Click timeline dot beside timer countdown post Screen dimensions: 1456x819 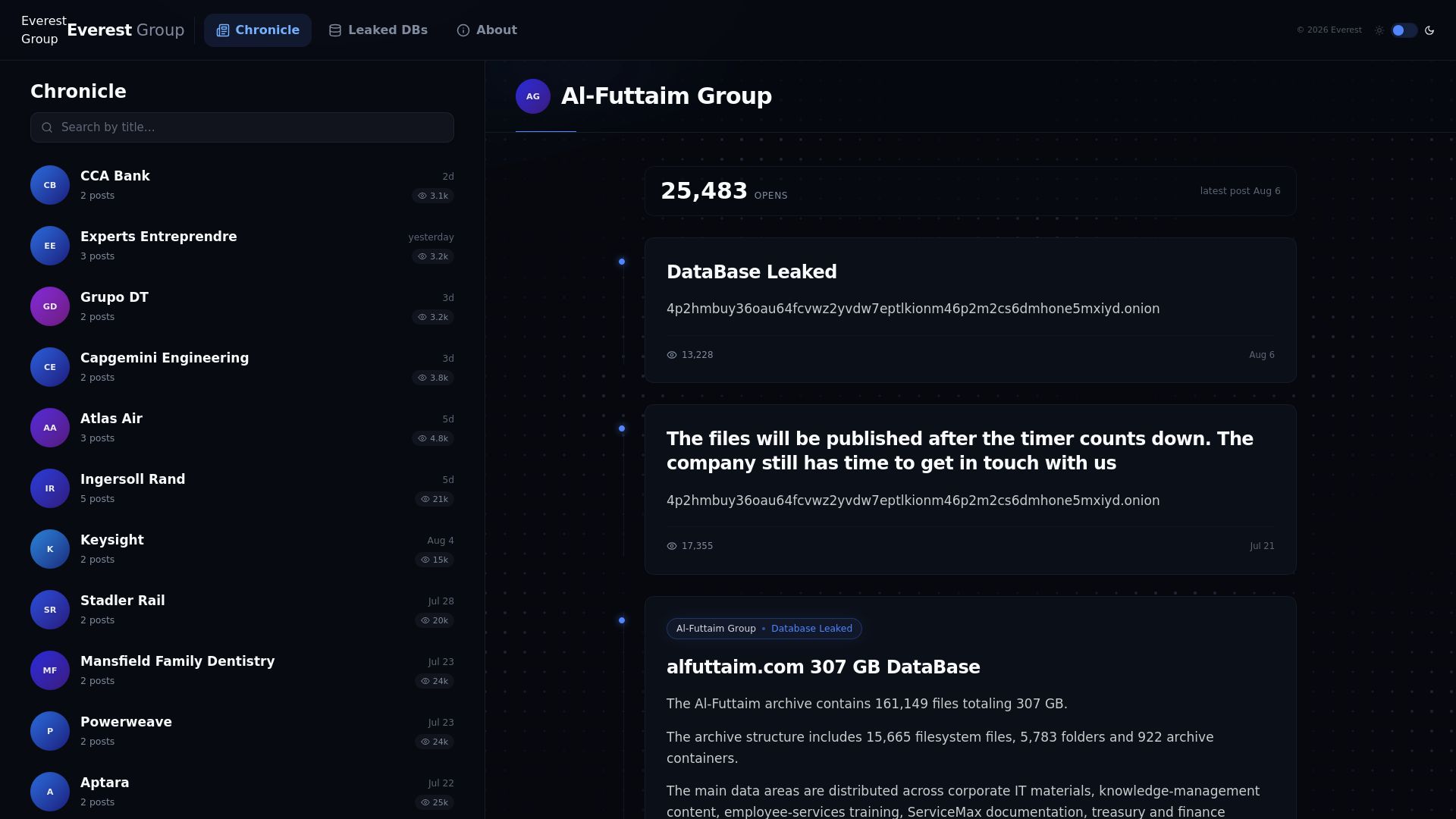point(622,428)
